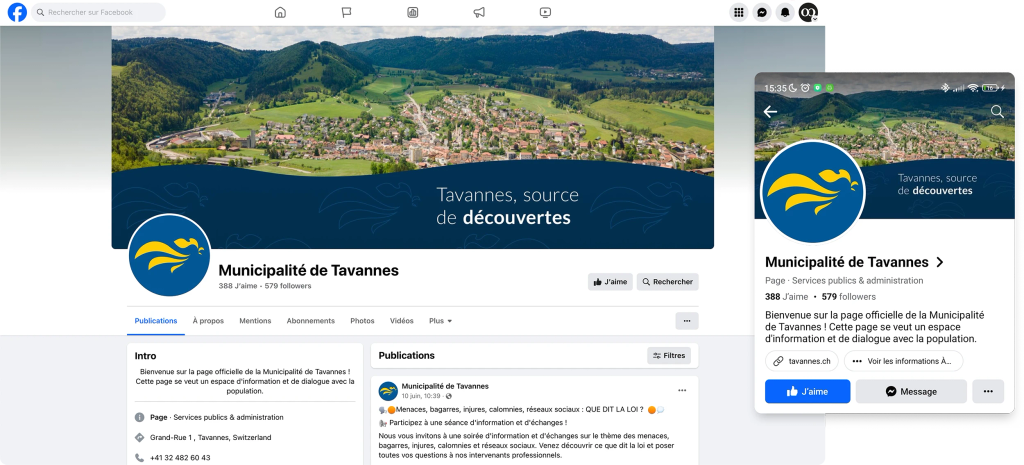
Task: Switch to the Abonnements tab
Action: (311, 321)
